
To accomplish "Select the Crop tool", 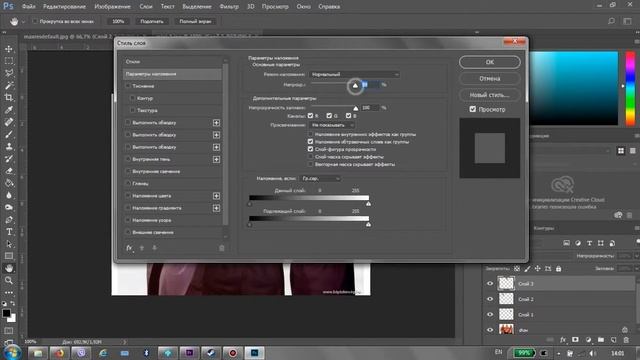I will pos(9,98).
